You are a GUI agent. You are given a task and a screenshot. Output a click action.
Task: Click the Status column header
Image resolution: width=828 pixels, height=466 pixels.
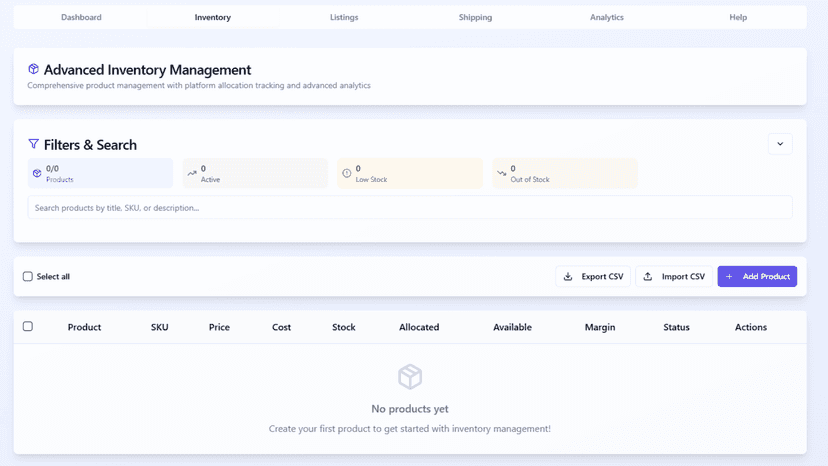coord(676,327)
